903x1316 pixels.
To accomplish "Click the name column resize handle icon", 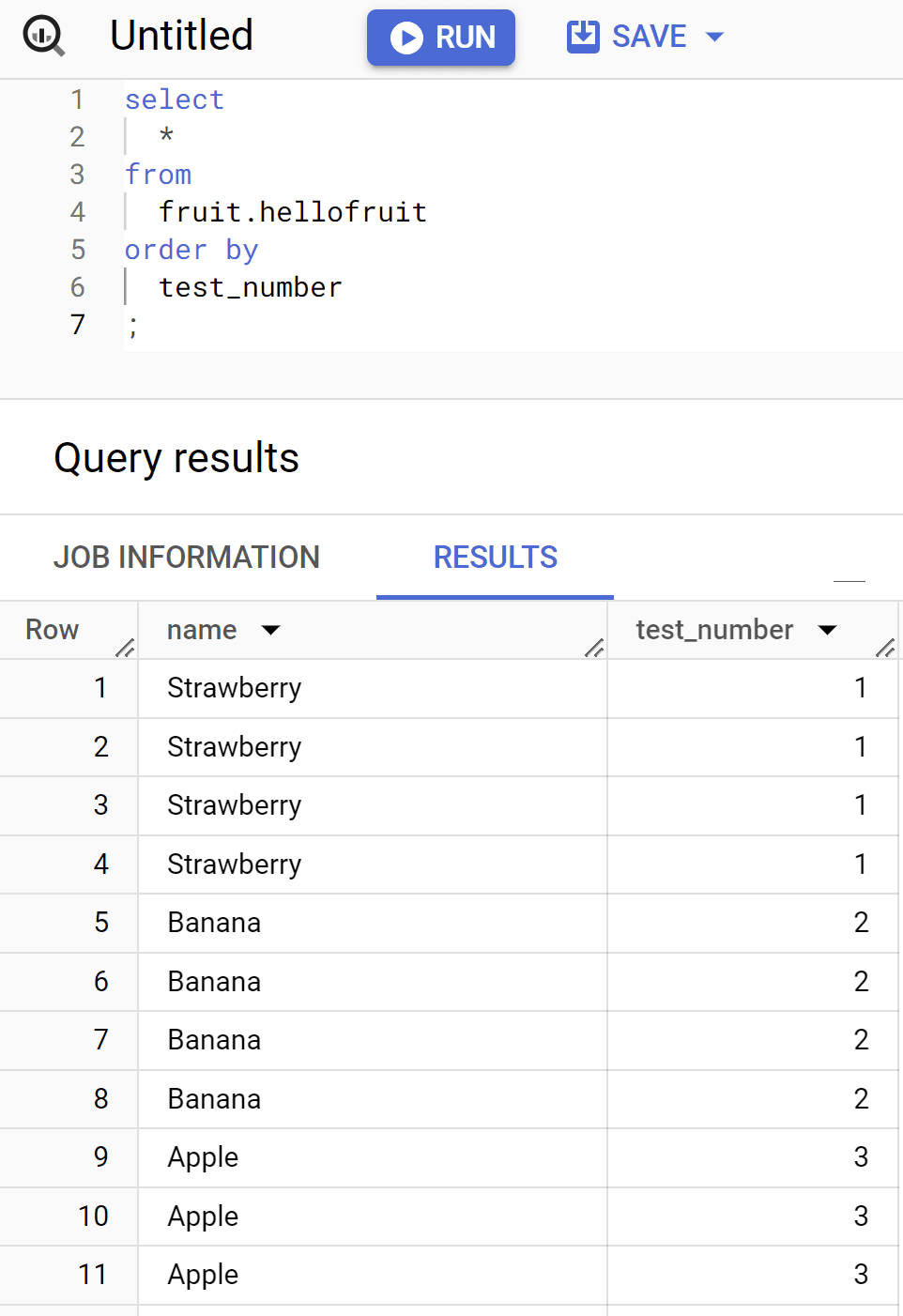I will 594,647.
